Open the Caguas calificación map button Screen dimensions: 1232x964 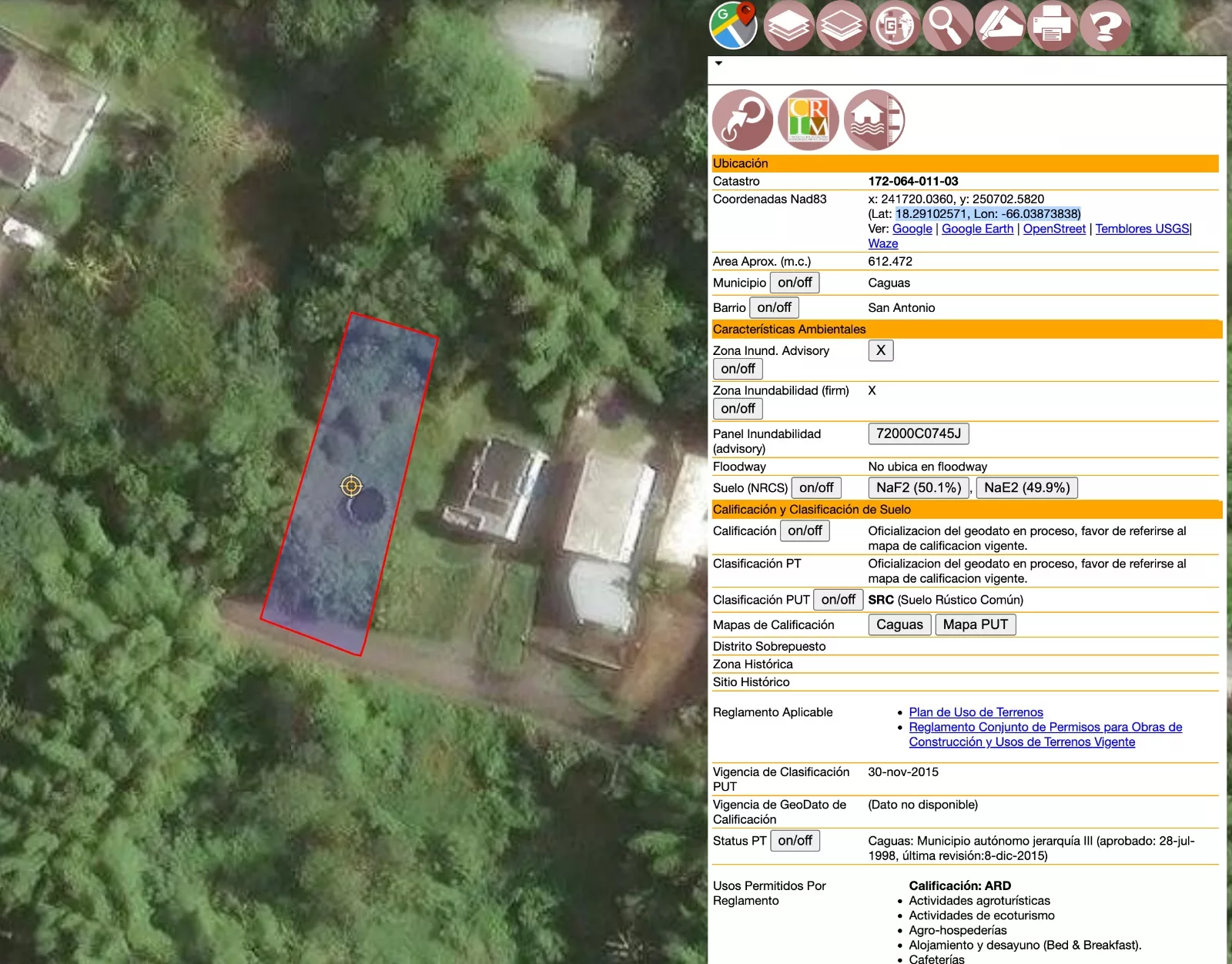pyautogui.click(x=899, y=624)
